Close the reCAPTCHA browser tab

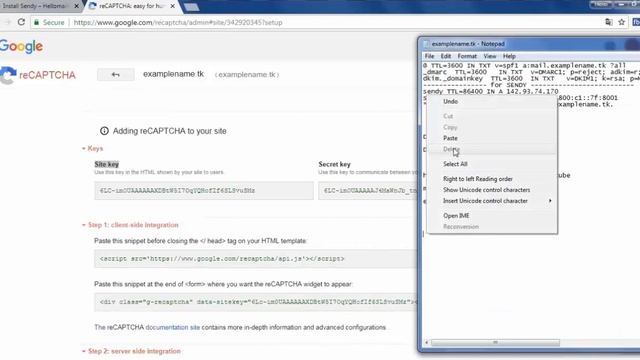[x=173, y=6]
